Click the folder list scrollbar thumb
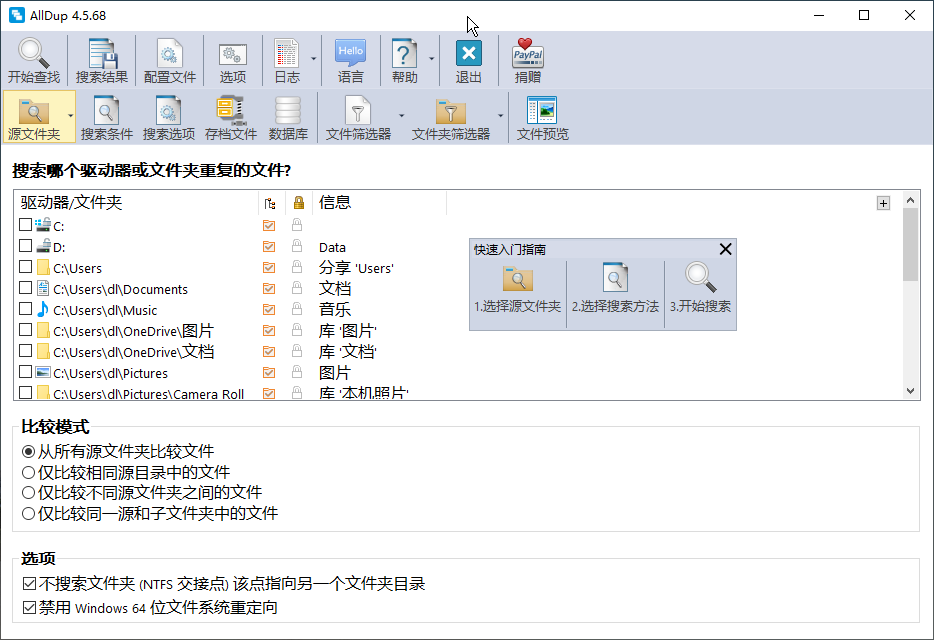934x640 pixels. point(910,244)
